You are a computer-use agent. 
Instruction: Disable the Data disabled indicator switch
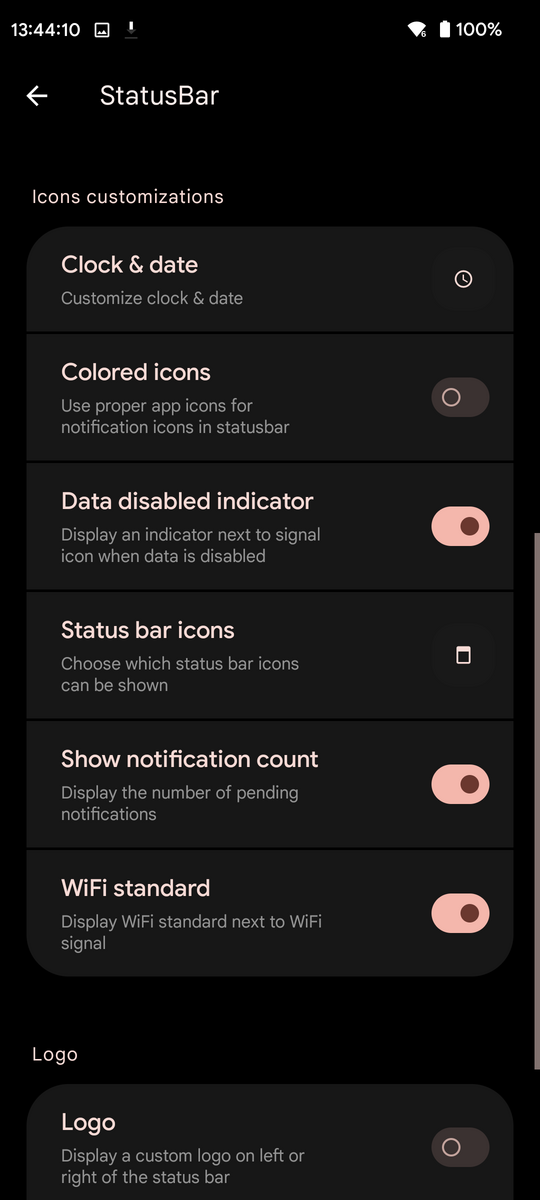(x=460, y=526)
